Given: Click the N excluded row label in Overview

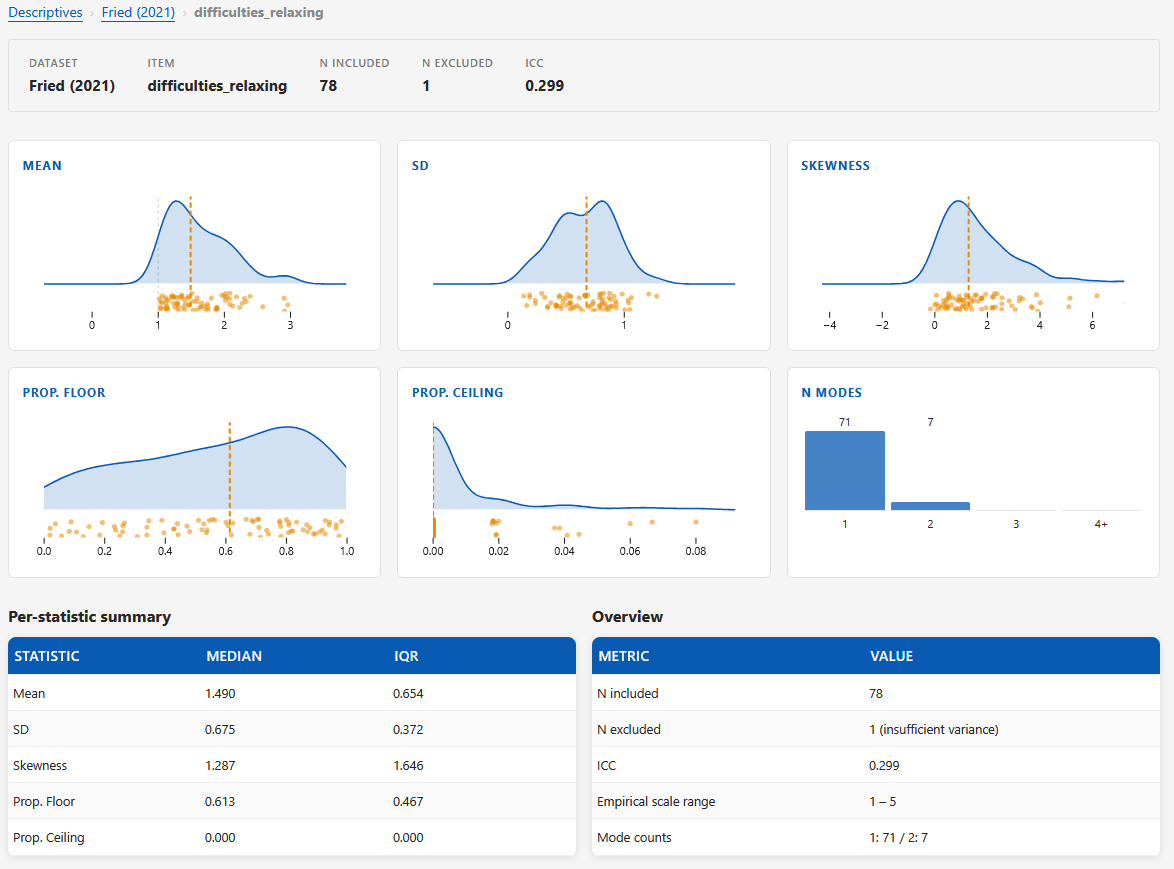Looking at the screenshot, I should (x=629, y=730).
